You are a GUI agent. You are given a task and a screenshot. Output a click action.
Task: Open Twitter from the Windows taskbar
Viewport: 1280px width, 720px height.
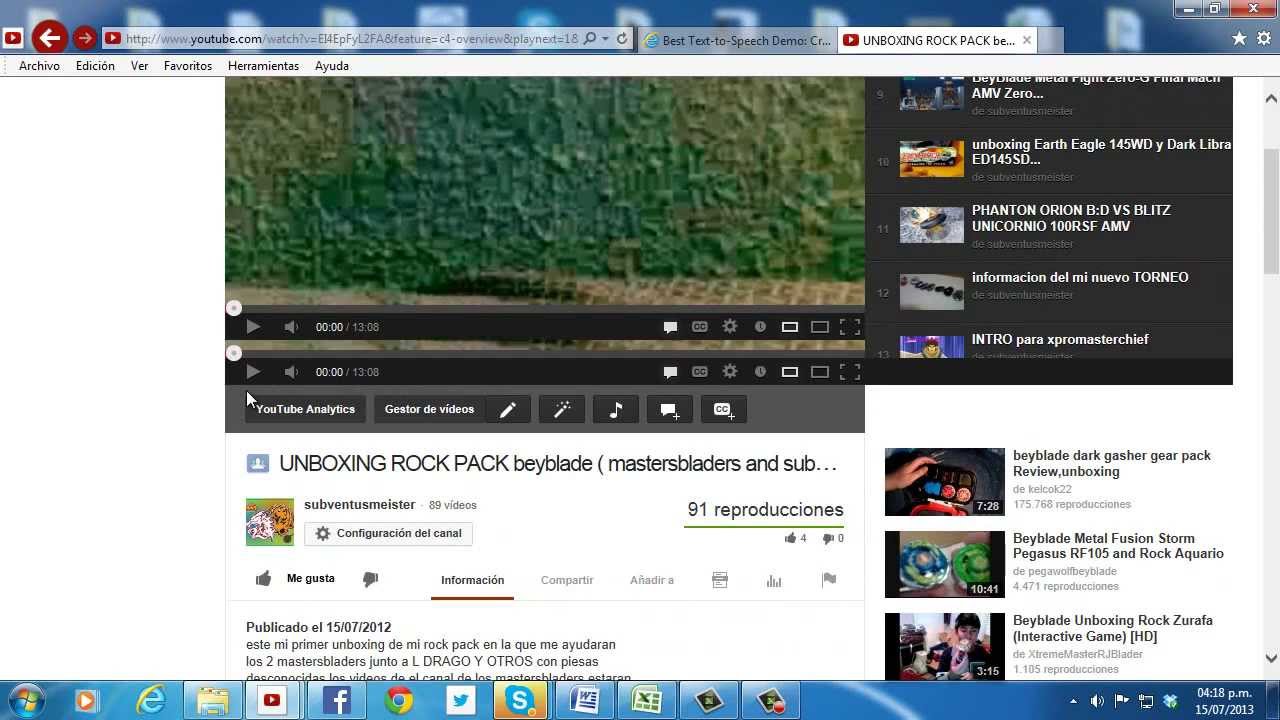[461, 701]
